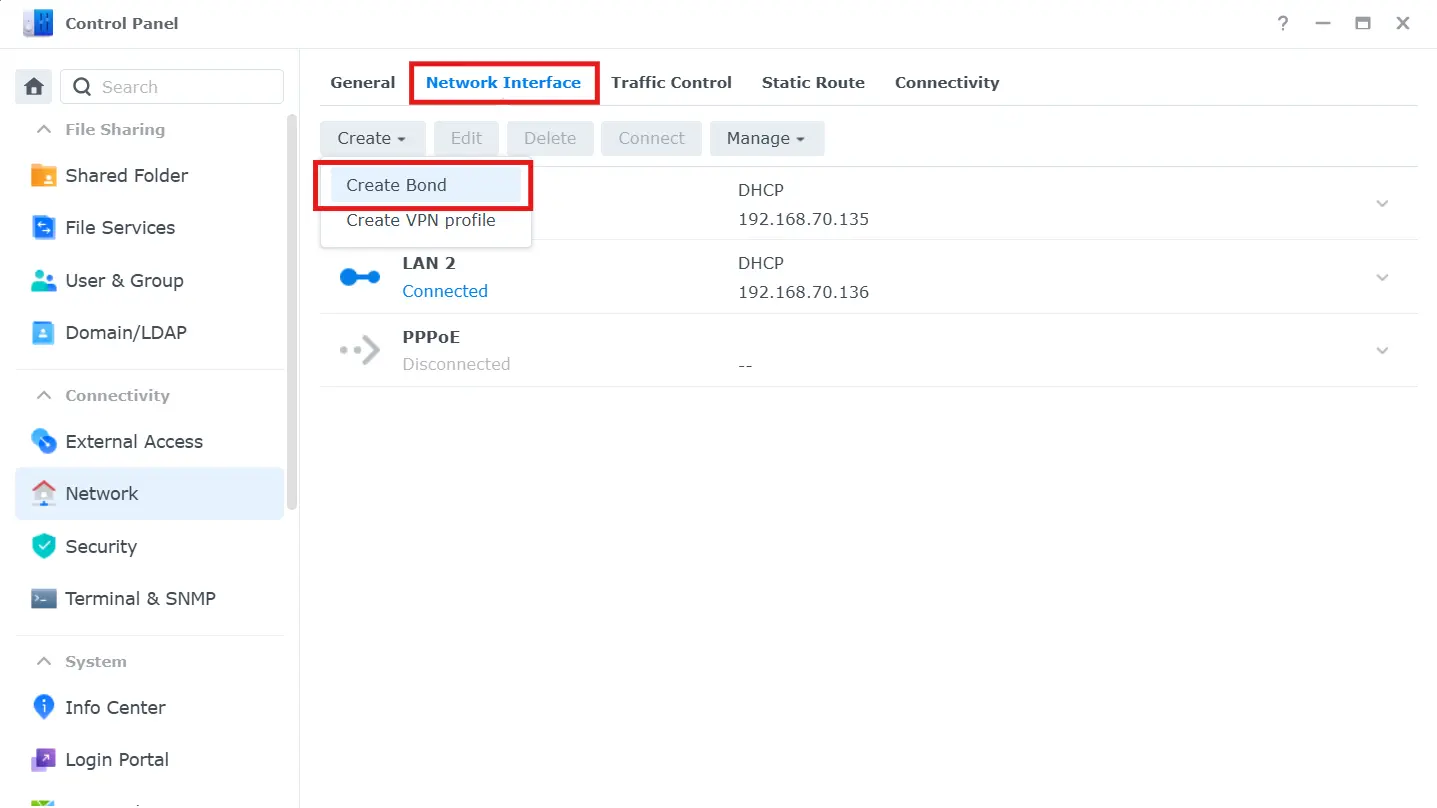Open the Shared Folder settings

[x=126, y=175]
